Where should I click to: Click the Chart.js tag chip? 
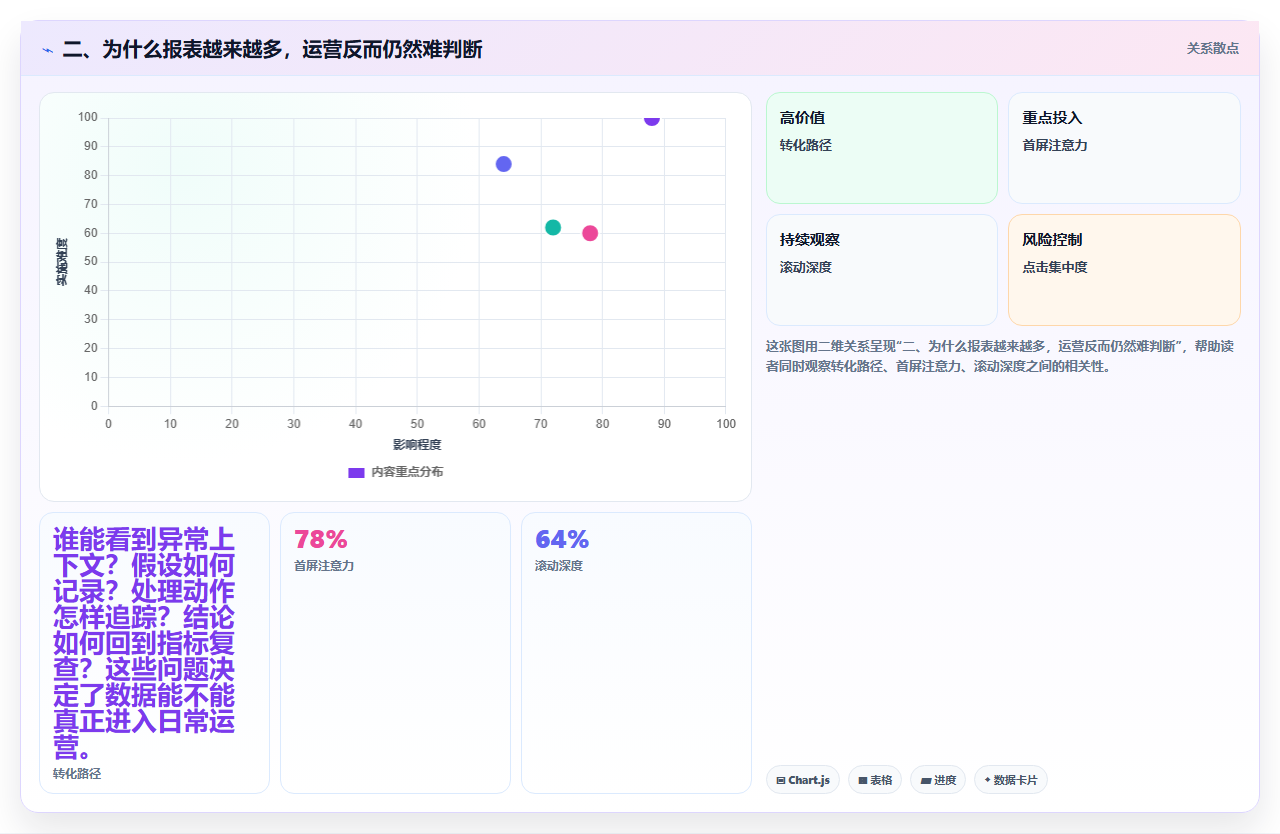point(803,780)
